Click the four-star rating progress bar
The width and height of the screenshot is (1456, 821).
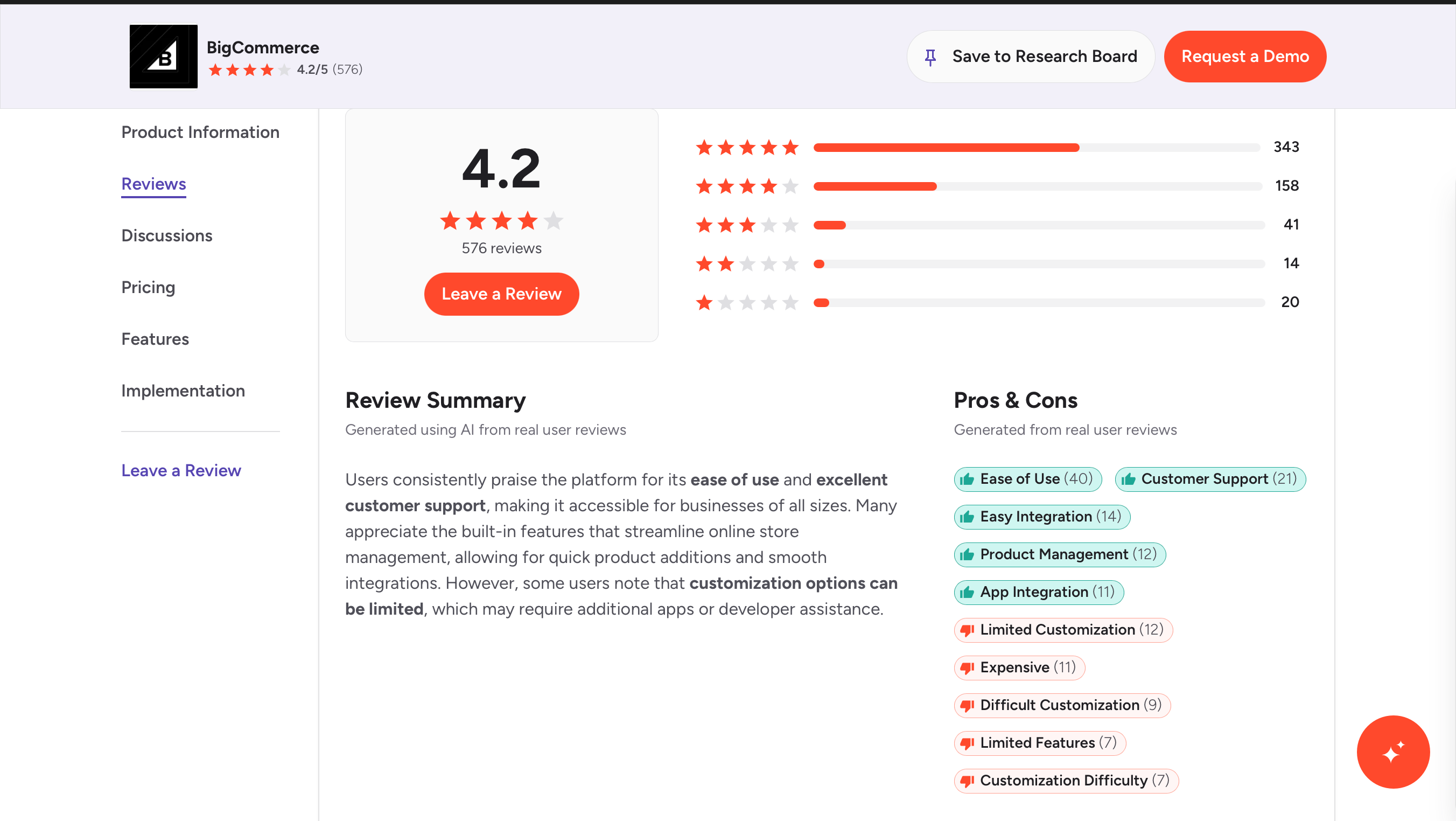1037,186
